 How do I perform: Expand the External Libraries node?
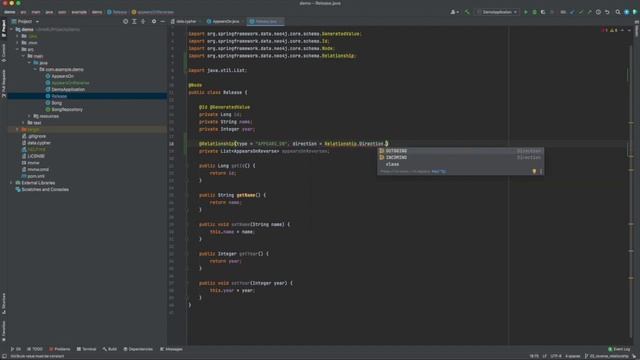[x=11, y=183]
